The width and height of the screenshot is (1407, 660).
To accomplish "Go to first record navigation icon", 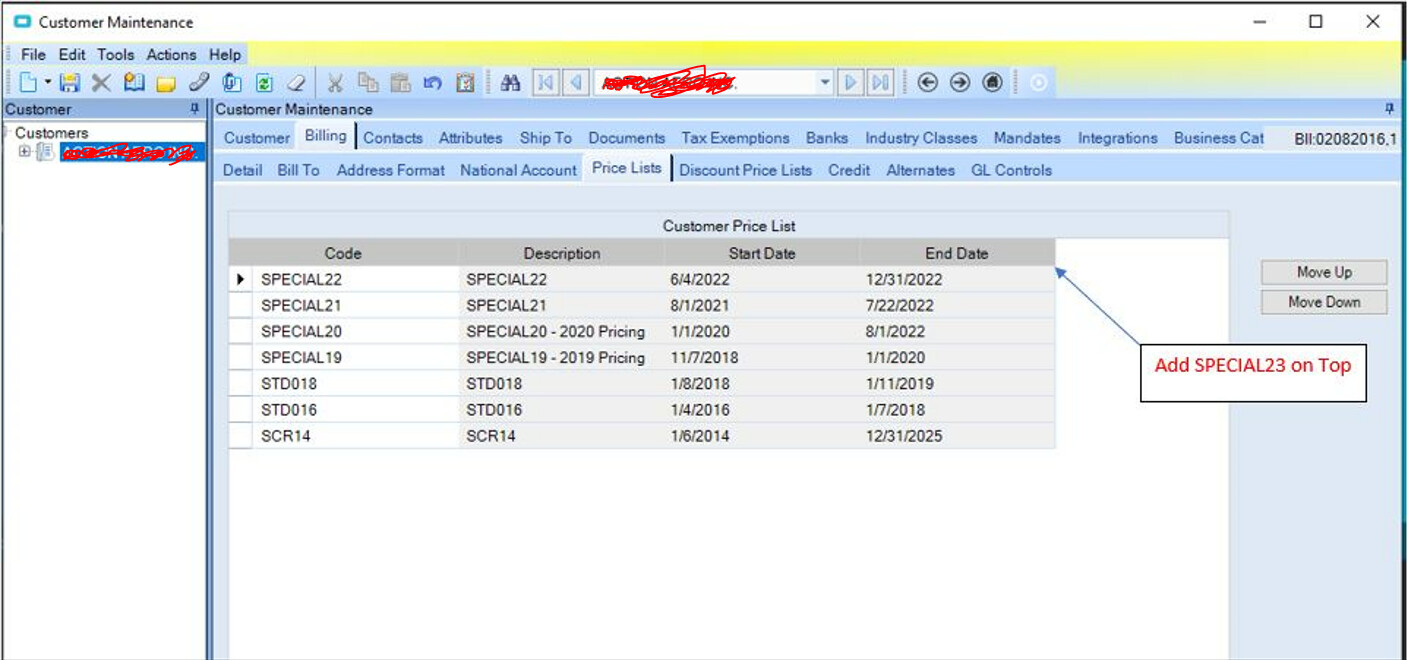I will pyautogui.click(x=545, y=83).
